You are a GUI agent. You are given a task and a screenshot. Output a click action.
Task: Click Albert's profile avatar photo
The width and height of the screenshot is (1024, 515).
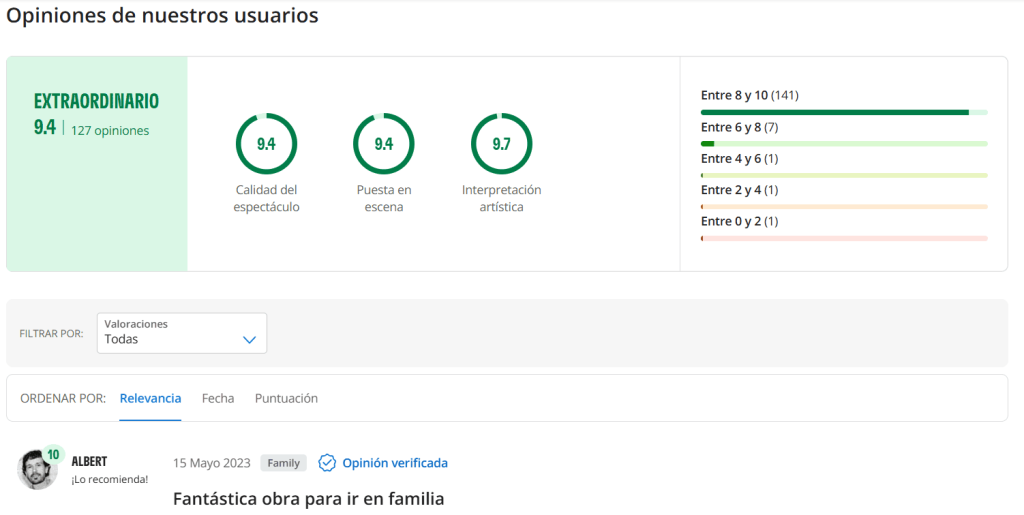(37, 469)
